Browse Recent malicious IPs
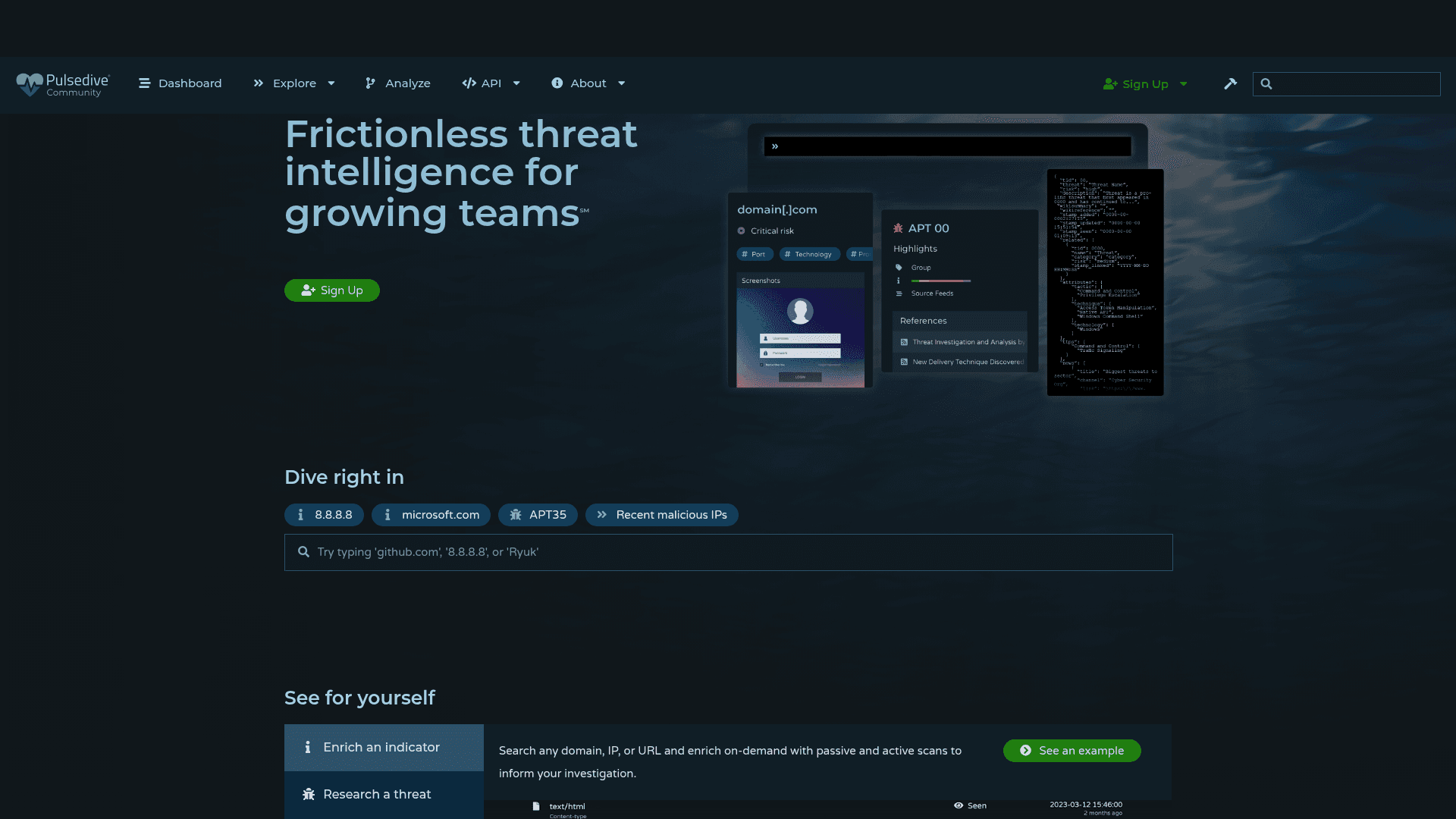The image size is (1456, 819). pyautogui.click(x=662, y=515)
